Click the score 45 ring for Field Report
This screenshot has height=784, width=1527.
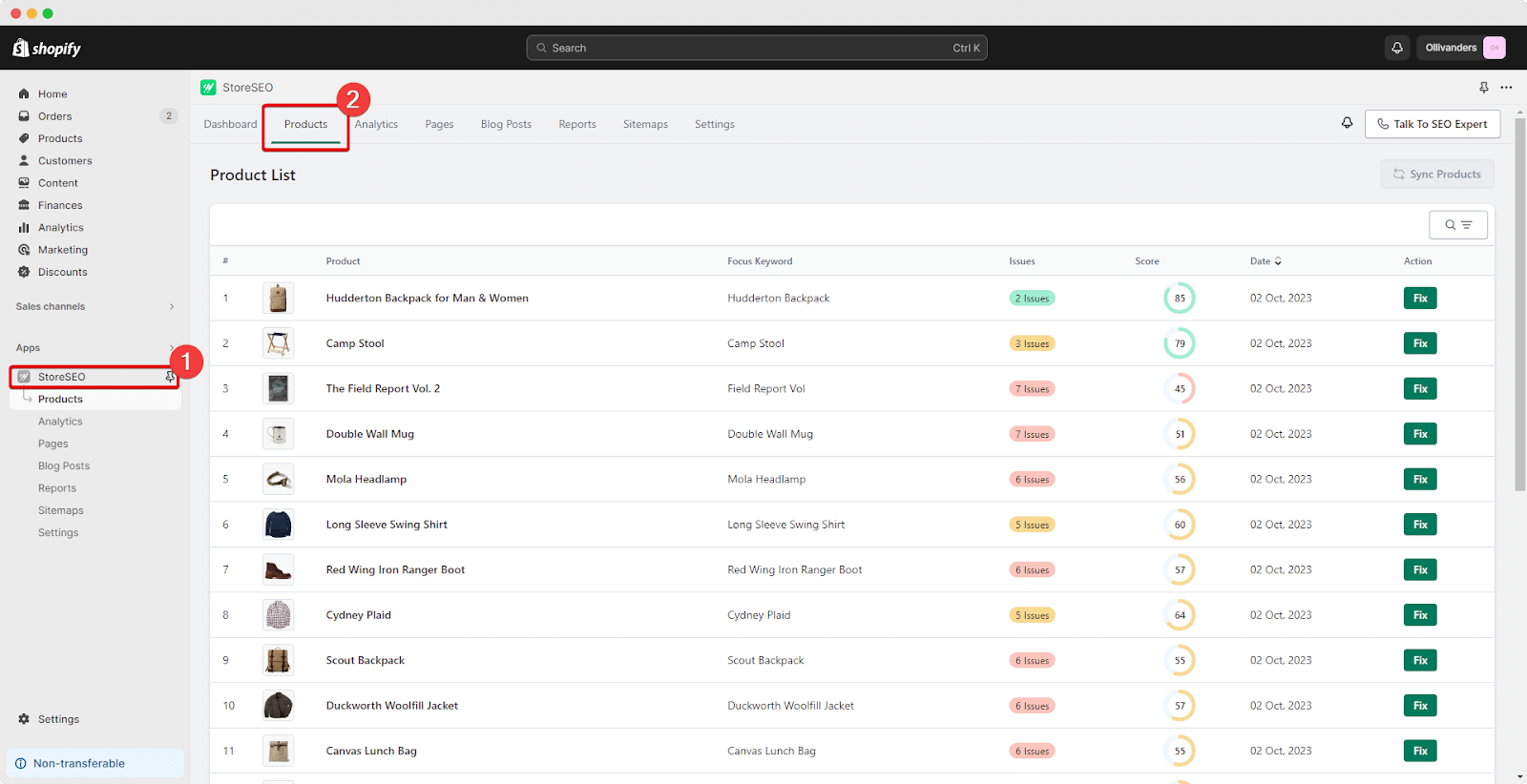1180,389
